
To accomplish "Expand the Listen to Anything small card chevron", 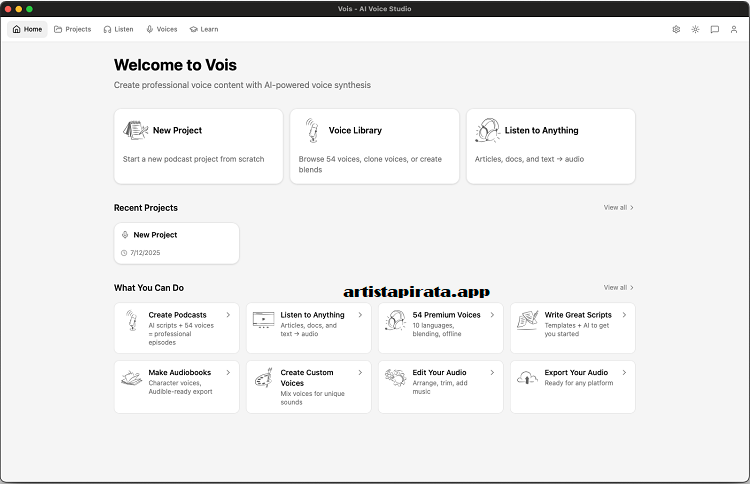I will [360, 315].
